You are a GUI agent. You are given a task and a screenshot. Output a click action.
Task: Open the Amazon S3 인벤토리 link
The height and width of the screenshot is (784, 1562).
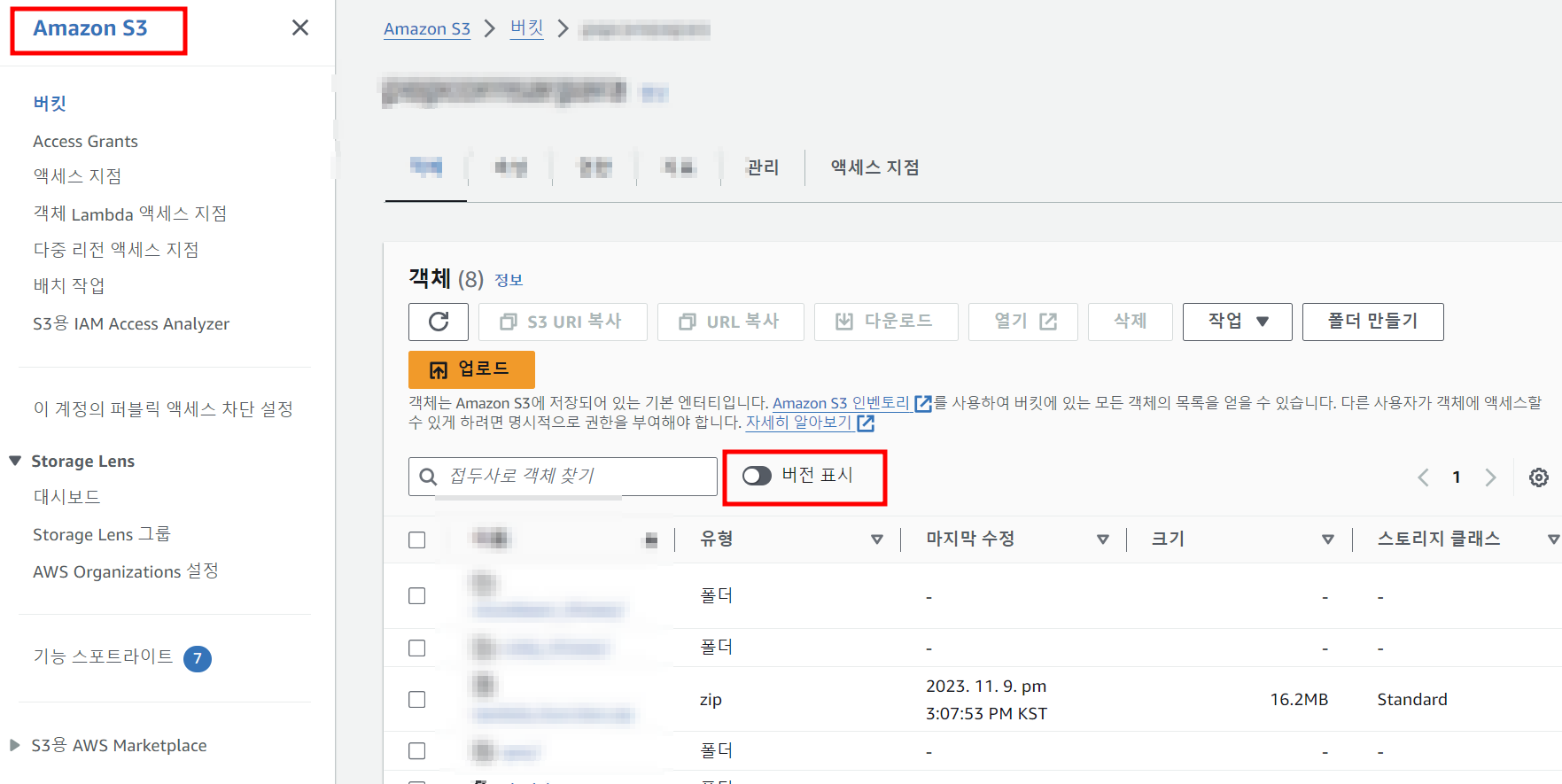click(841, 403)
